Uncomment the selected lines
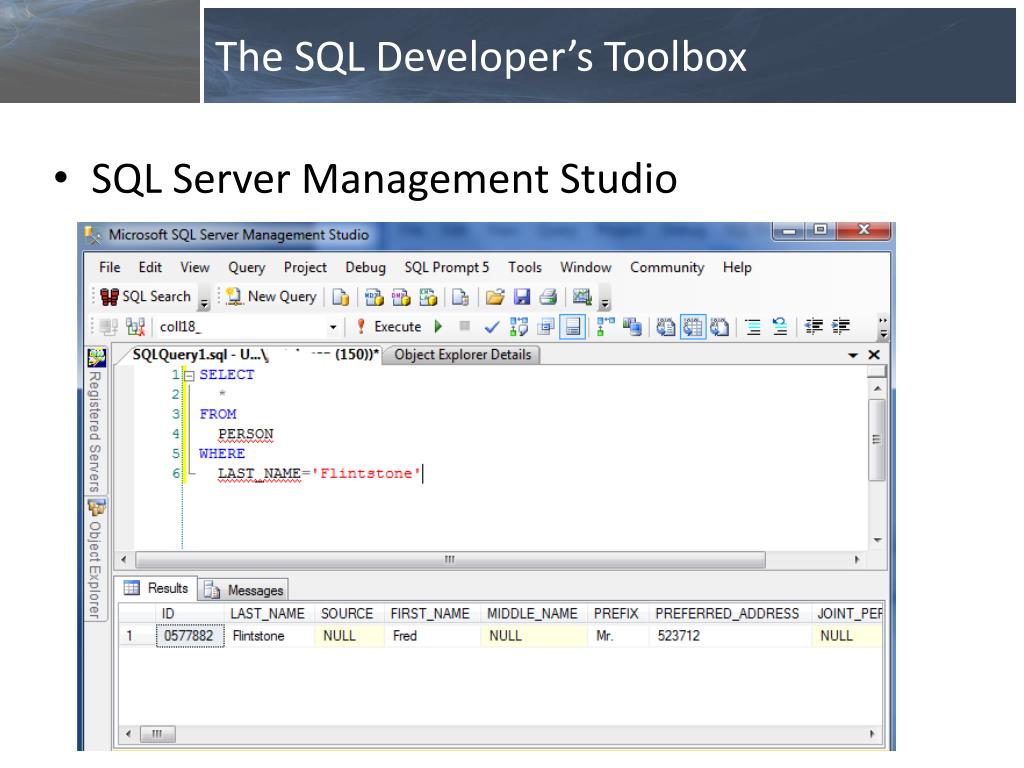The width and height of the screenshot is (1024, 768). tap(780, 327)
